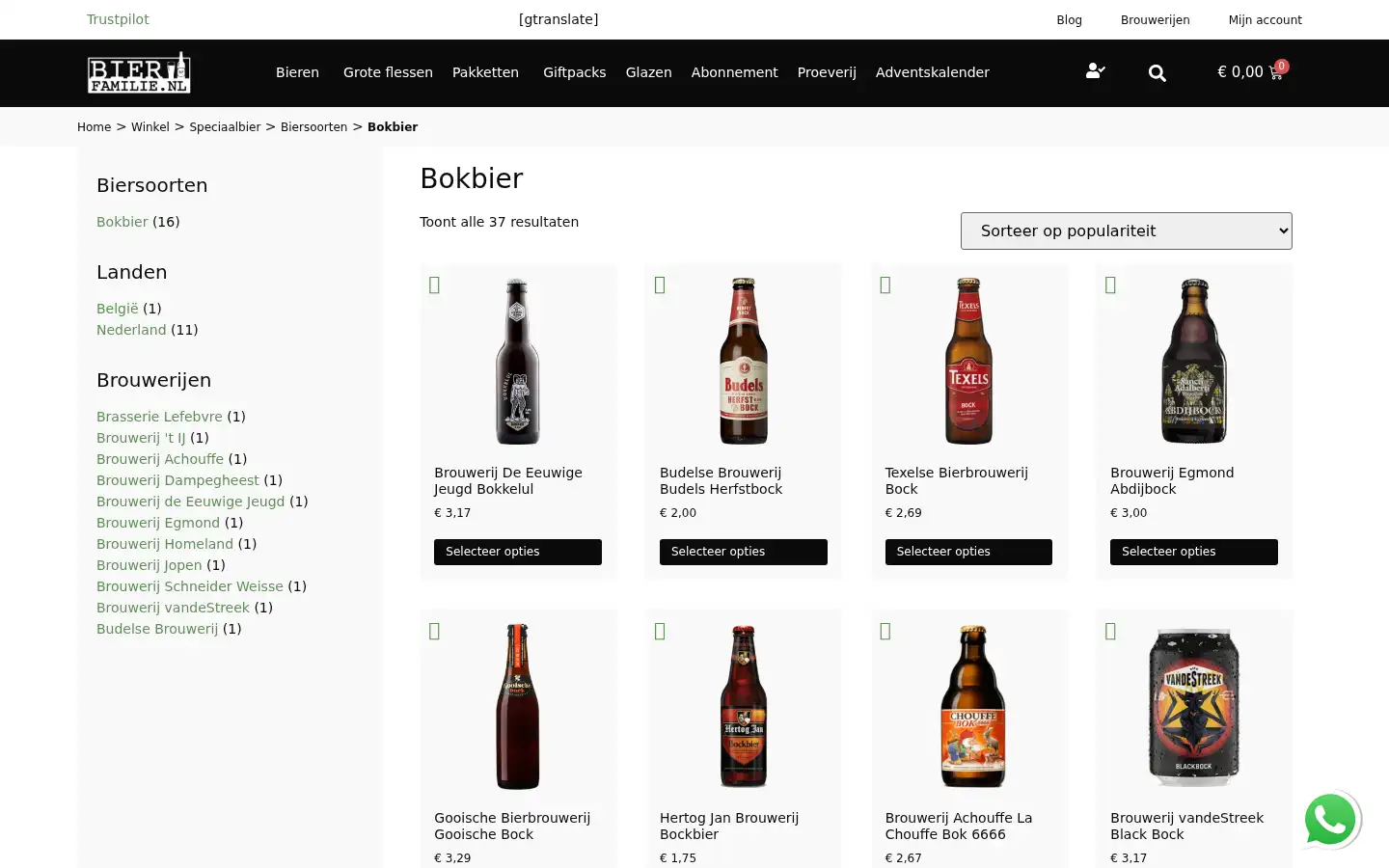1389x868 pixels.
Task: Add Hertog Jan Bockbier to wishlist icon
Action: point(660,631)
